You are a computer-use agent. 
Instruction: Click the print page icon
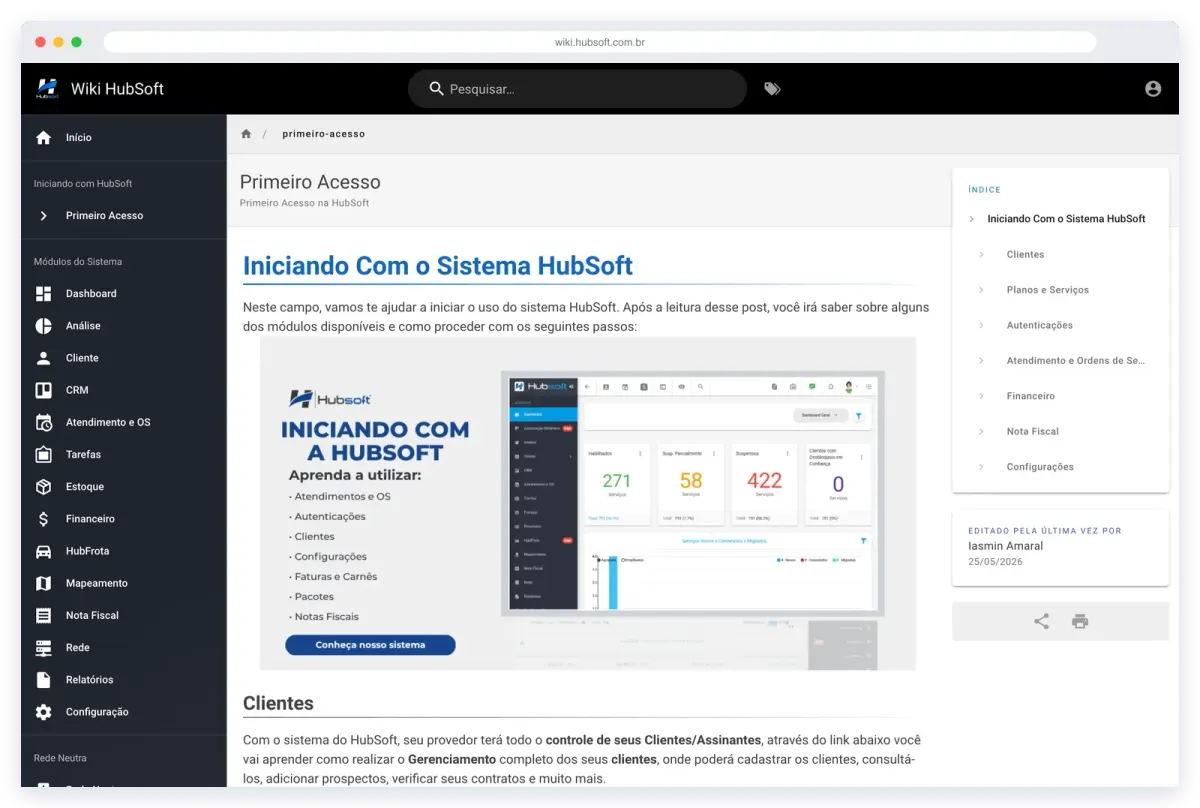1080,621
